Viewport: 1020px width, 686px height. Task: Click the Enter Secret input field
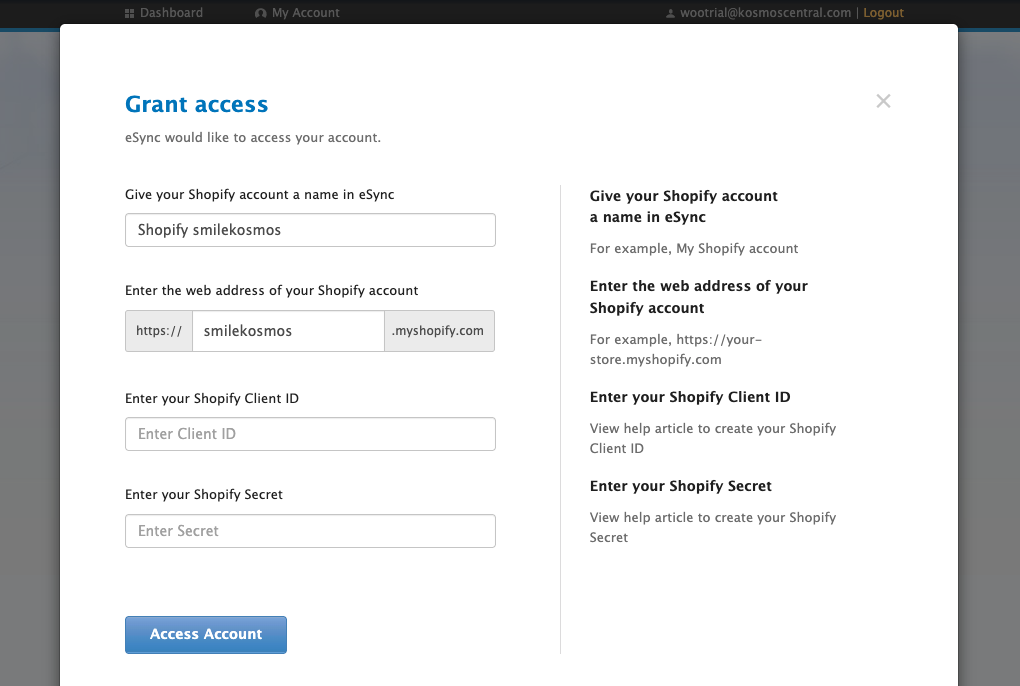click(310, 531)
